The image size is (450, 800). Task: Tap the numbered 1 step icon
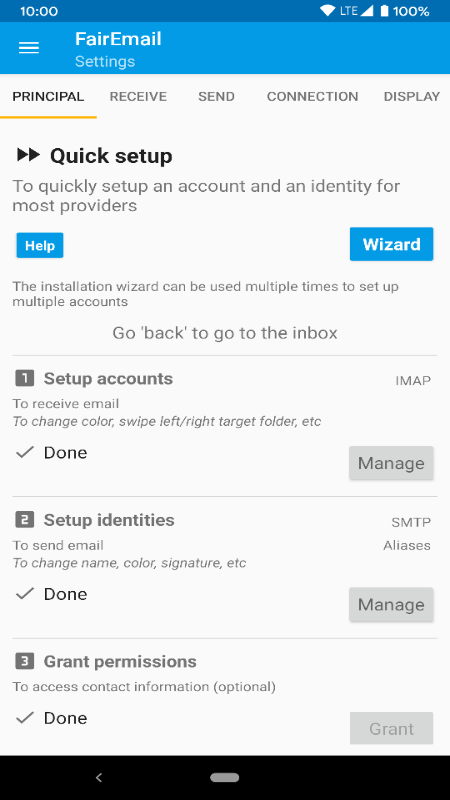(x=24, y=379)
